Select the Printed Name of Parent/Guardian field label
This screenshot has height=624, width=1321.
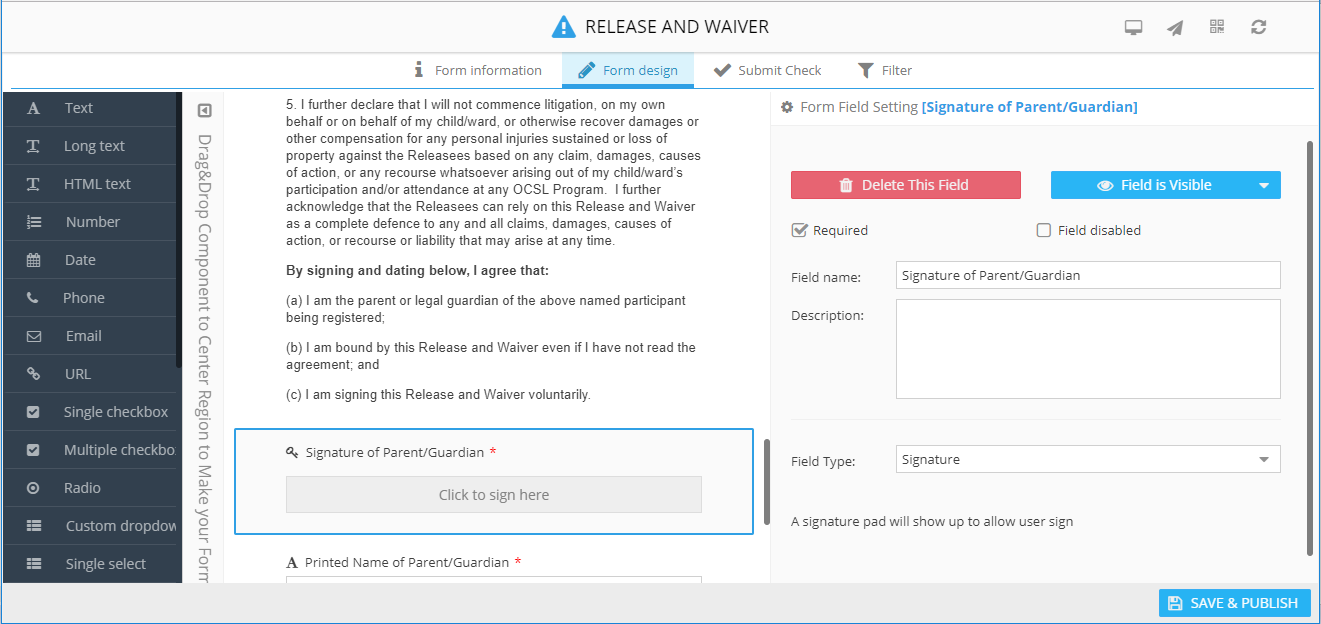pyautogui.click(x=407, y=562)
